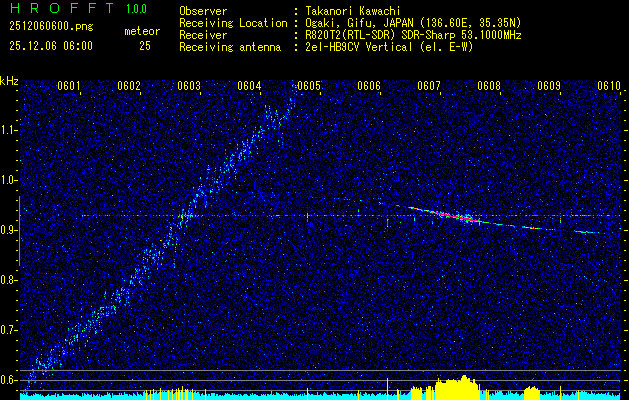Image resolution: width=629 pixels, height=400 pixels.
Task: Click the meteor count 25
Action: (145, 46)
